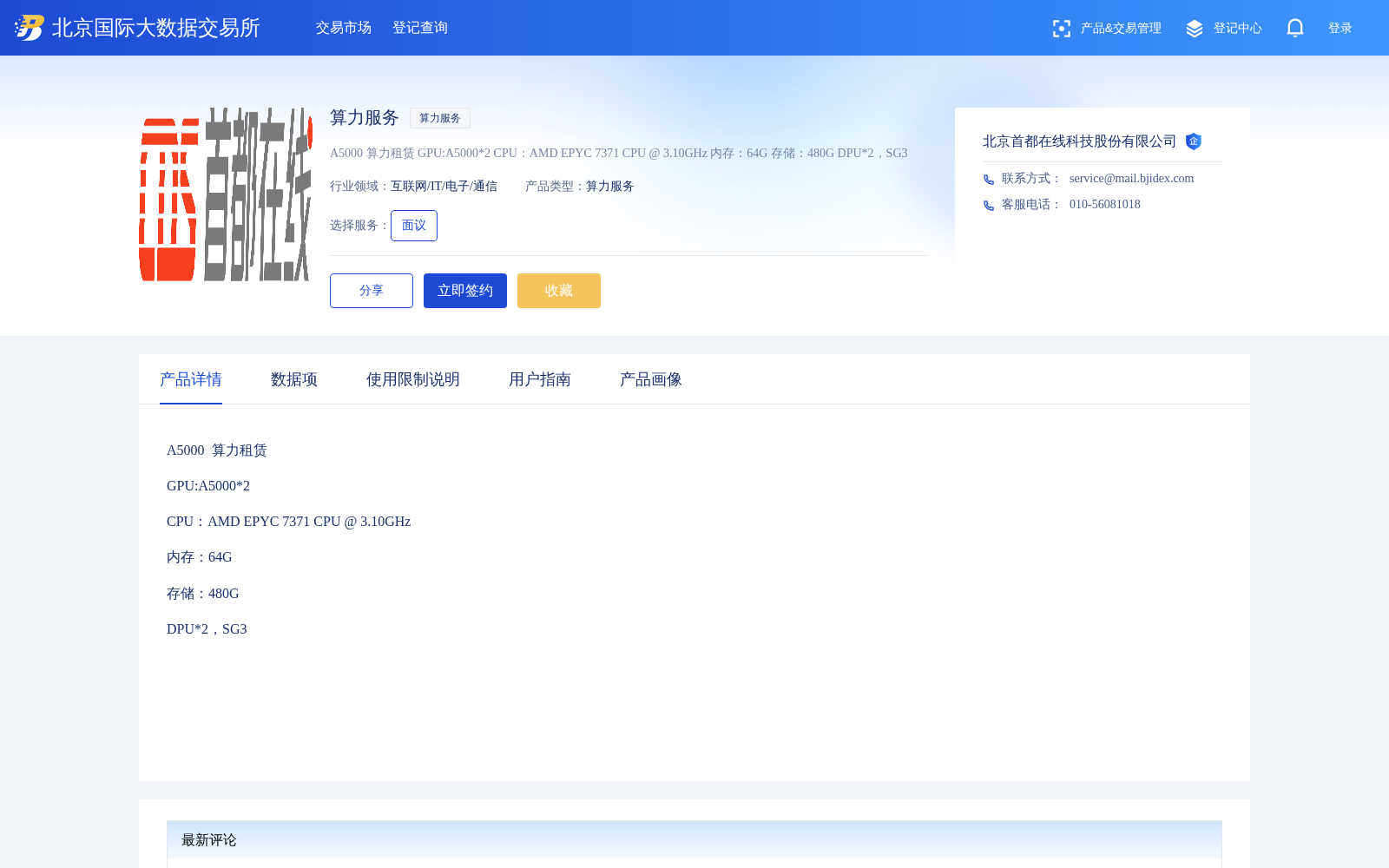Click the 立即签约 button
This screenshot has width=1389, height=868.
point(465,291)
